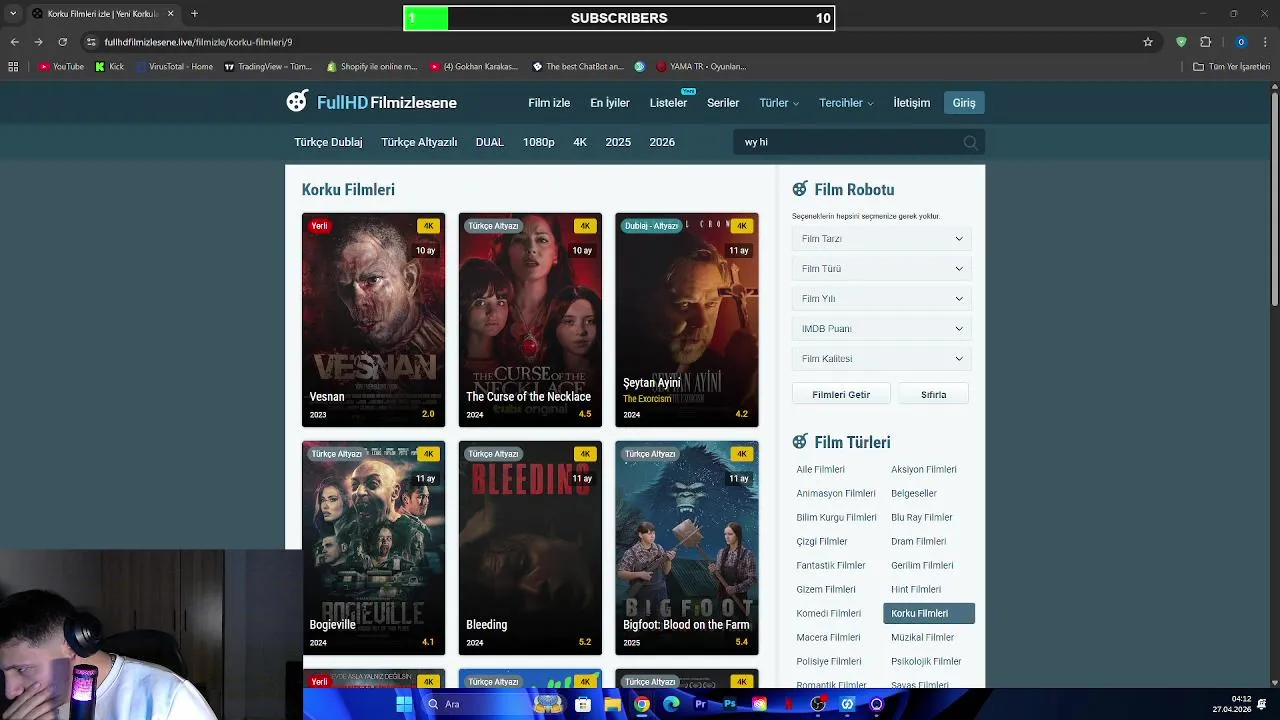Select the DUAL filter link
The height and width of the screenshot is (720, 1280).
tap(490, 142)
